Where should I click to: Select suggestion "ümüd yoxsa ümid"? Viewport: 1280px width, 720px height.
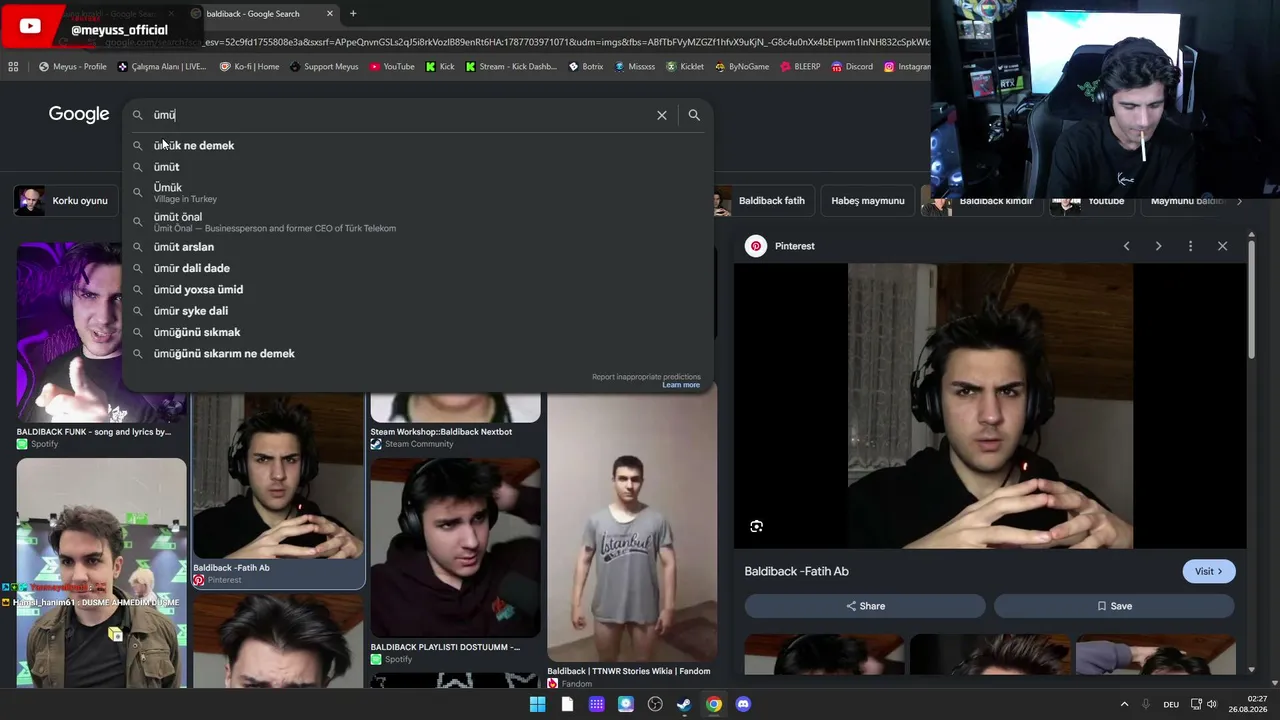(418, 290)
